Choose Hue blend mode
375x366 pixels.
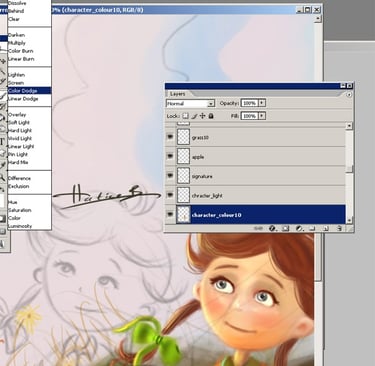[x=29, y=202]
